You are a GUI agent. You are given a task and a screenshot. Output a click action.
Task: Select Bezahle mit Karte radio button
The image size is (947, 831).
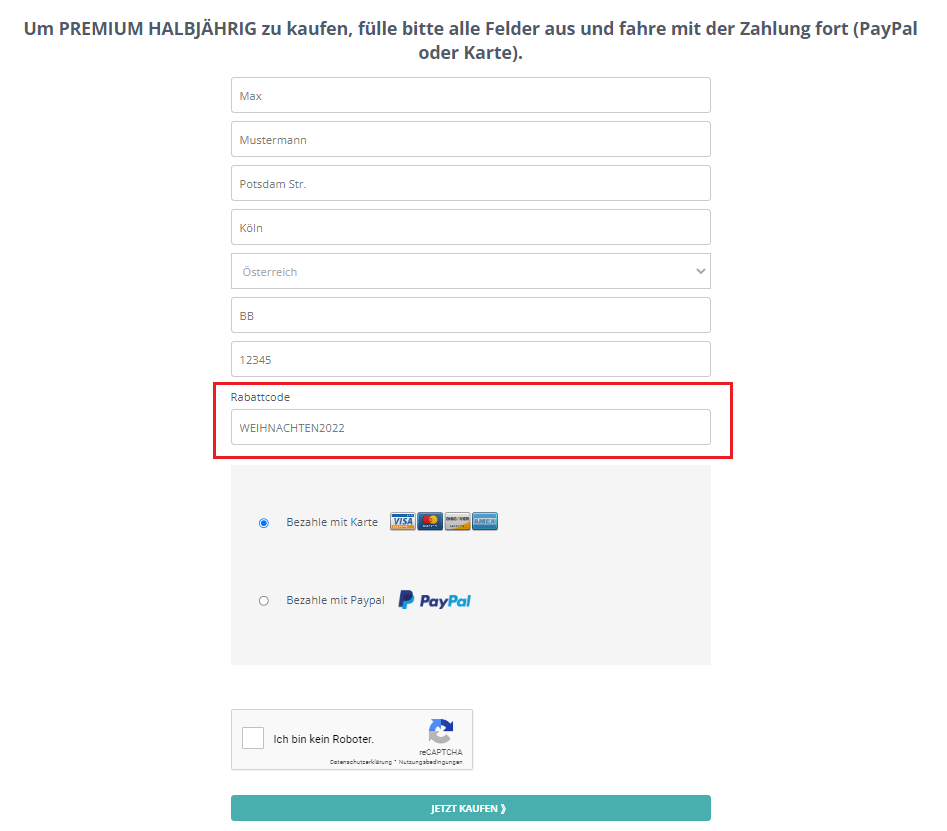[264, 523]
